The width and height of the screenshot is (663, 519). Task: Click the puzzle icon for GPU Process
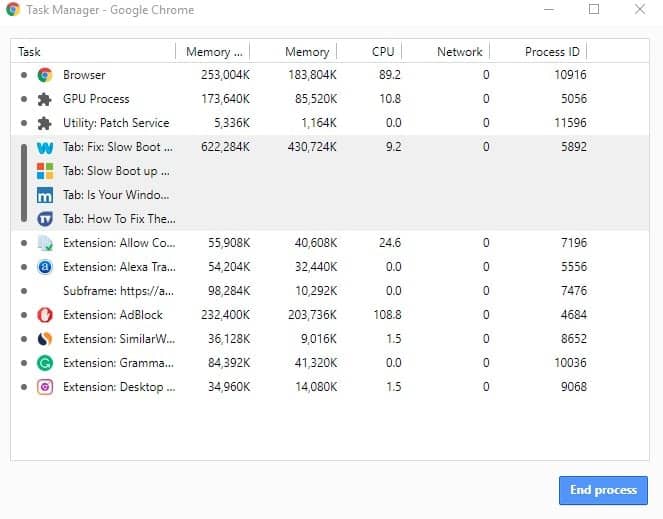[x=45, y=99]
